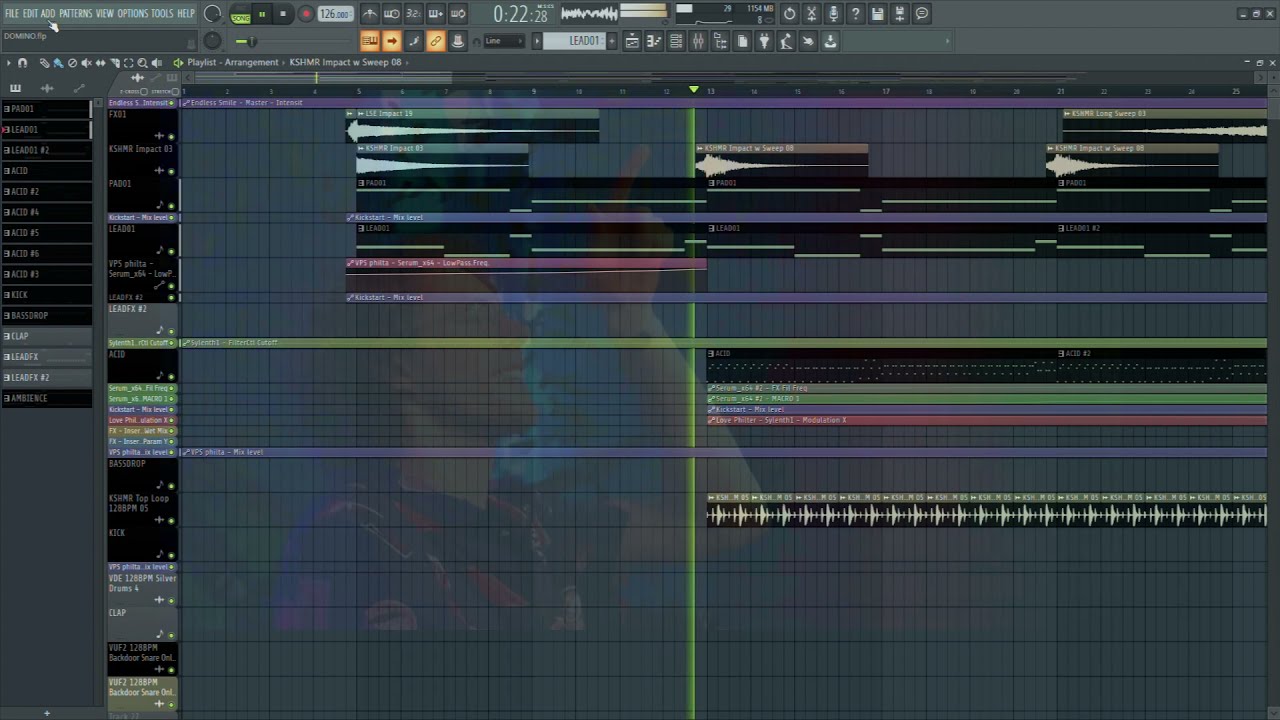Viewport: 1280px width, 720px height.
Task: Toggle the step editing icon
Action: coord(414,41)
